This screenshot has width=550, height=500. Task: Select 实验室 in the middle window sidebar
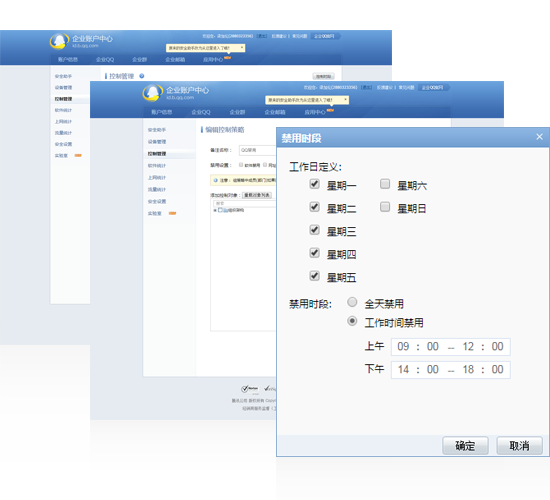click(x=155, y=213)
